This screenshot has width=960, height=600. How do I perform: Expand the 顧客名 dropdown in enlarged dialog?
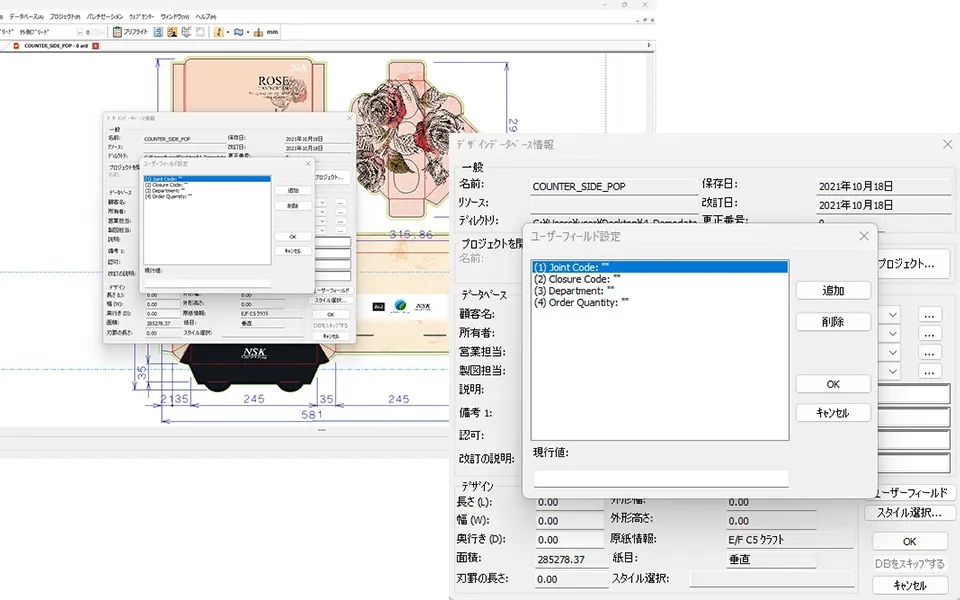[x=893, y=314]
